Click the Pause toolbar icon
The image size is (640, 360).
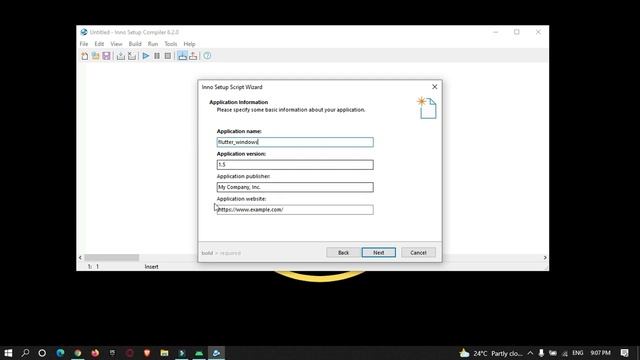pos(157,56)
